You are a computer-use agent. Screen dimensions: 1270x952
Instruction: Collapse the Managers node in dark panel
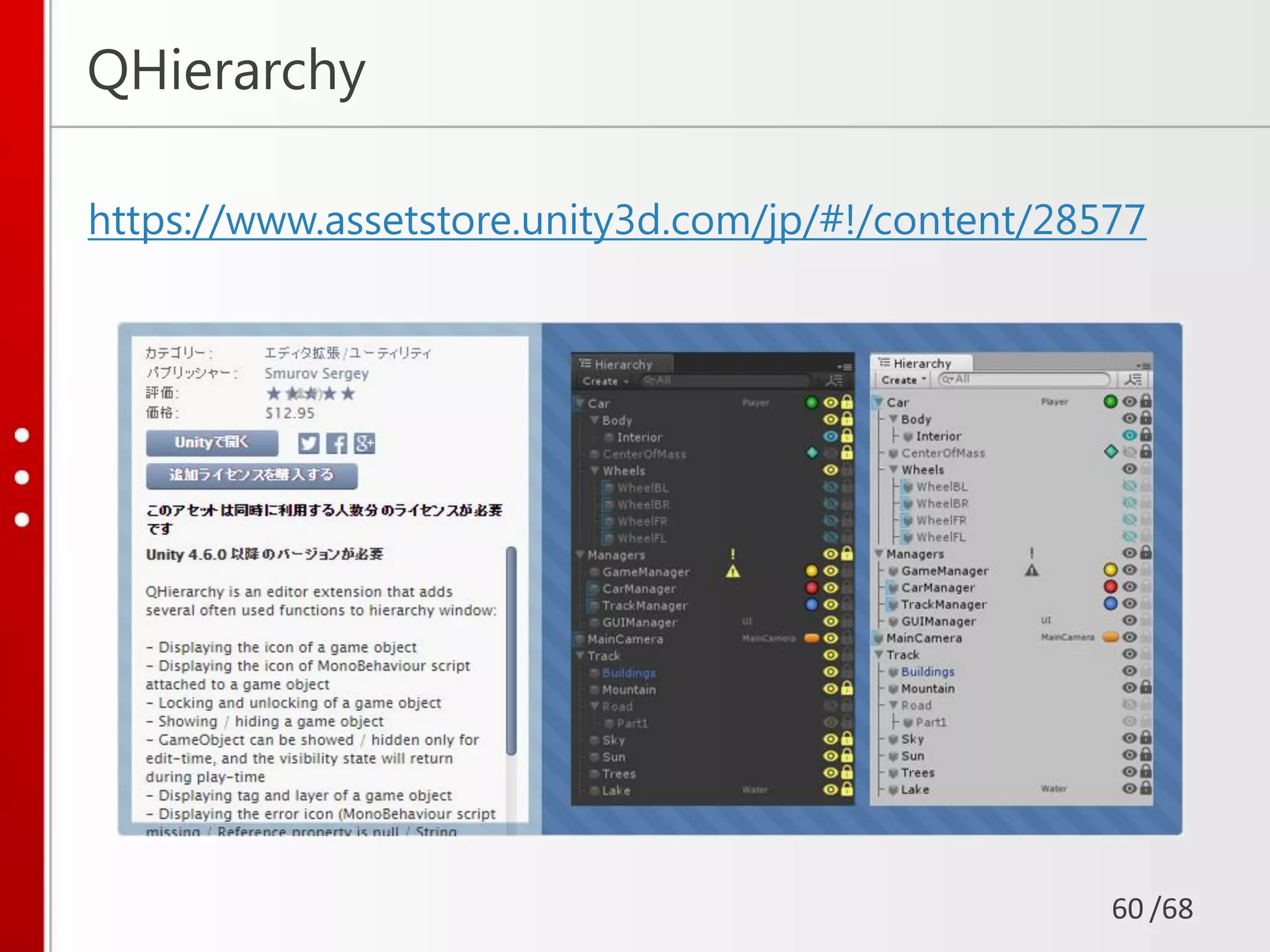579,555
